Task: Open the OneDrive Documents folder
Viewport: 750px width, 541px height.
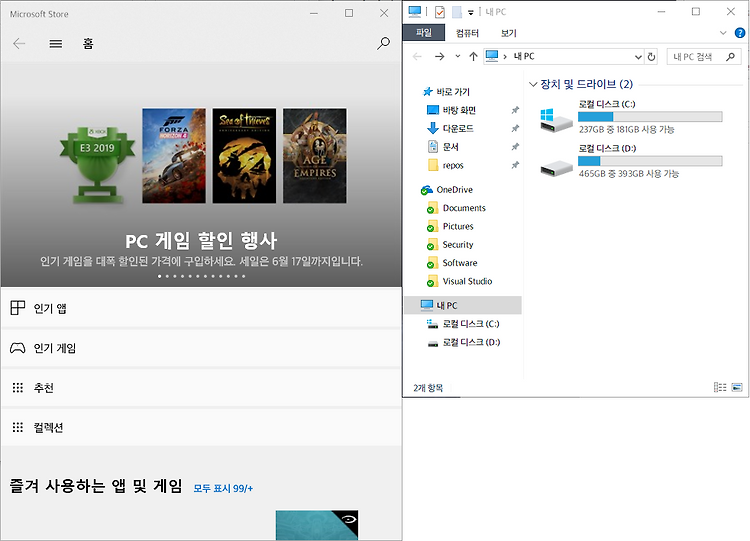Action: click(x=463, y=208)
